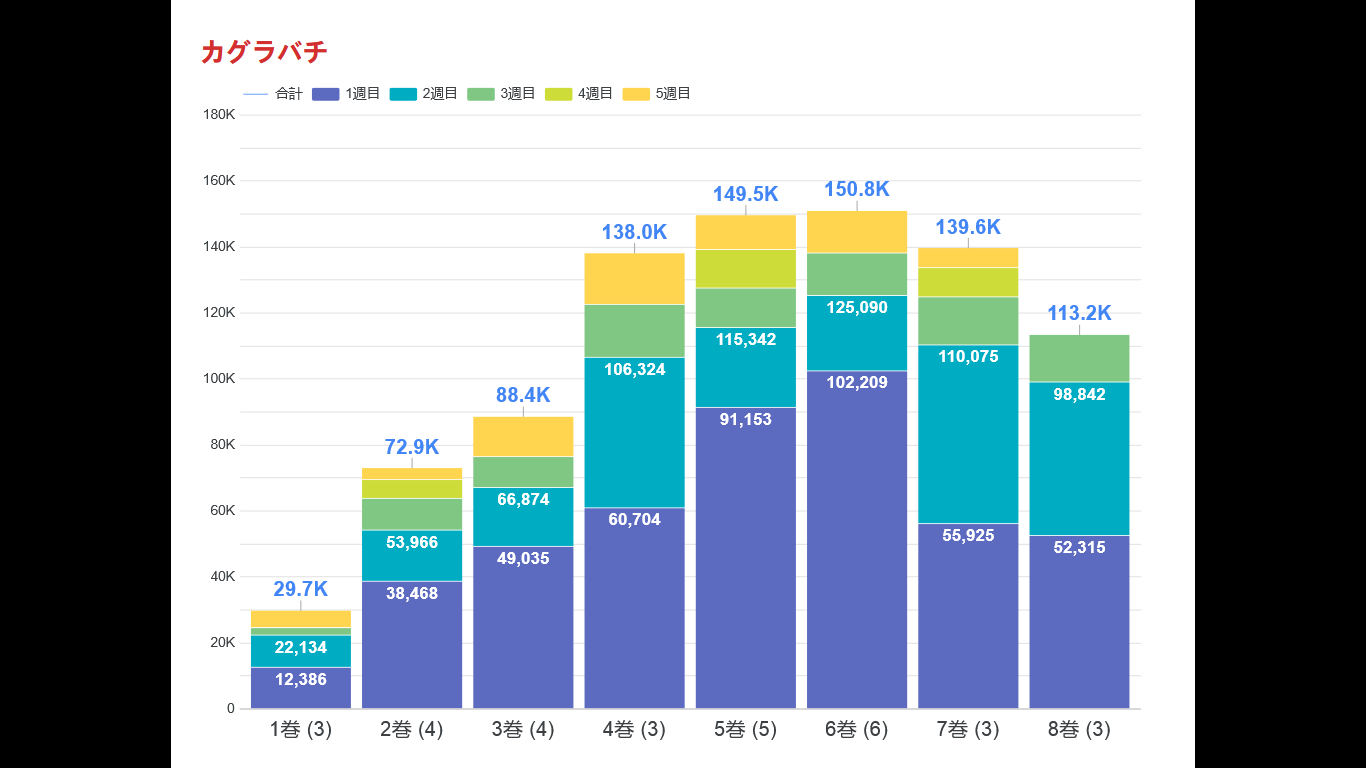Image resolution: width=1366 pixels, height=768 pixels.
Task: Toggle the 2週目 teal legend item
Action: (x=423, y=94)
